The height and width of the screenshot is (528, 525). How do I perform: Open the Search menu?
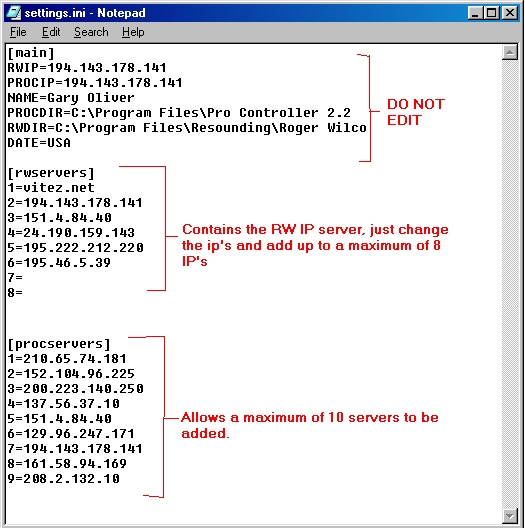click(x=91, y=32)
